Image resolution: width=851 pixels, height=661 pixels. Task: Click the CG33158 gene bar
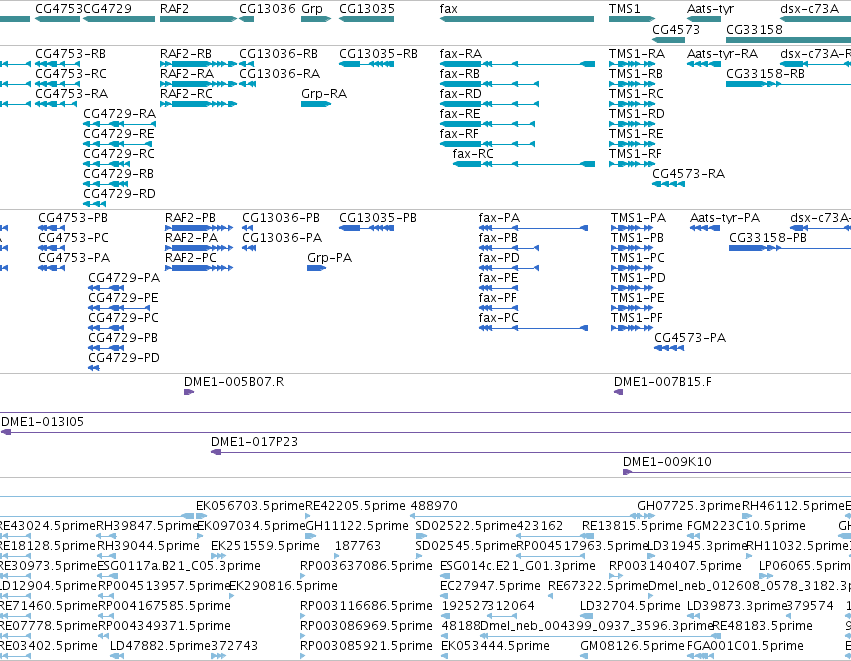[x=789, y=40]
